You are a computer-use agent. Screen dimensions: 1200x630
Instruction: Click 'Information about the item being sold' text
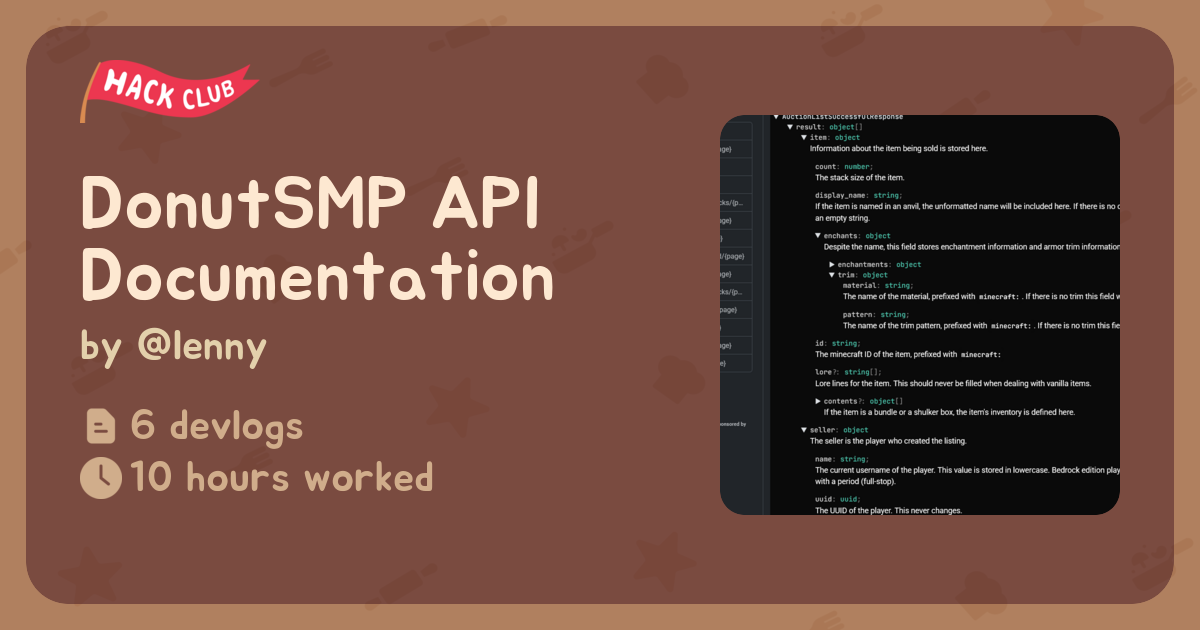pyautogui.click(x=899, y=148)
